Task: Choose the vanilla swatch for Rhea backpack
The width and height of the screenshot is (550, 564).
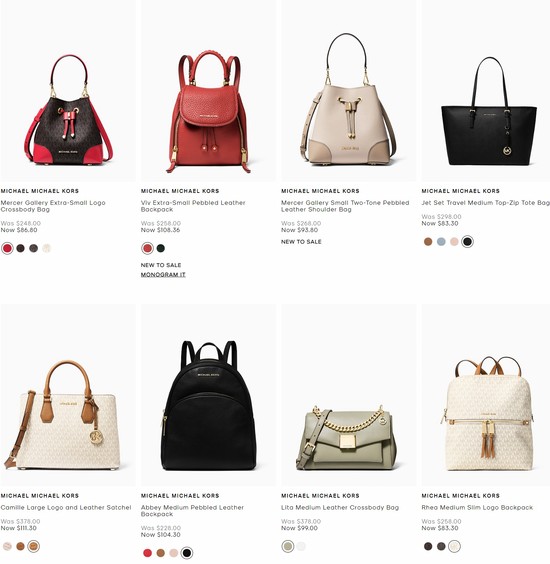Action: [x=454, y=546]
